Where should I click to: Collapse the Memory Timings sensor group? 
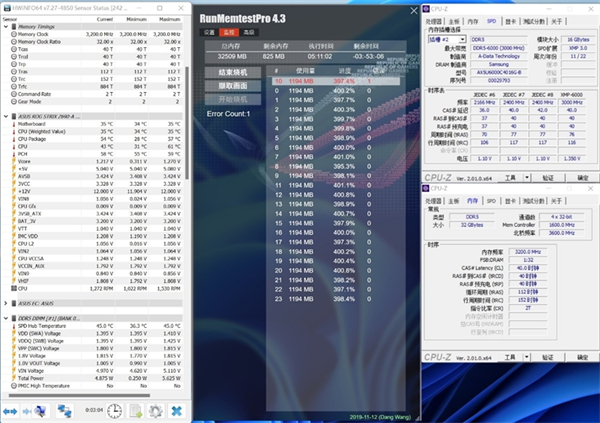pos(5,27)
